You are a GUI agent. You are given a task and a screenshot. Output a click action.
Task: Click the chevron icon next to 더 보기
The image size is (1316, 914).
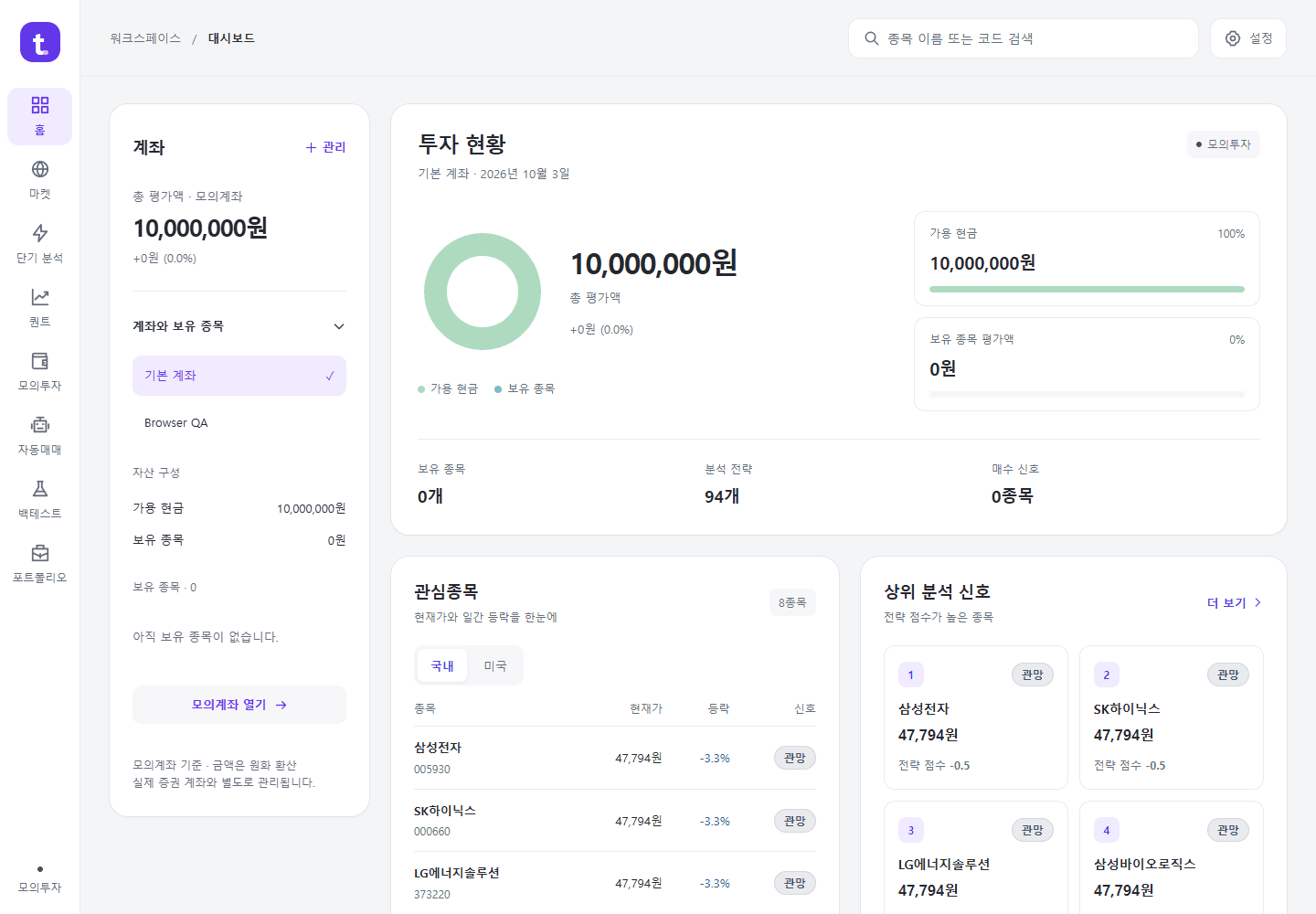point(1258,602)
